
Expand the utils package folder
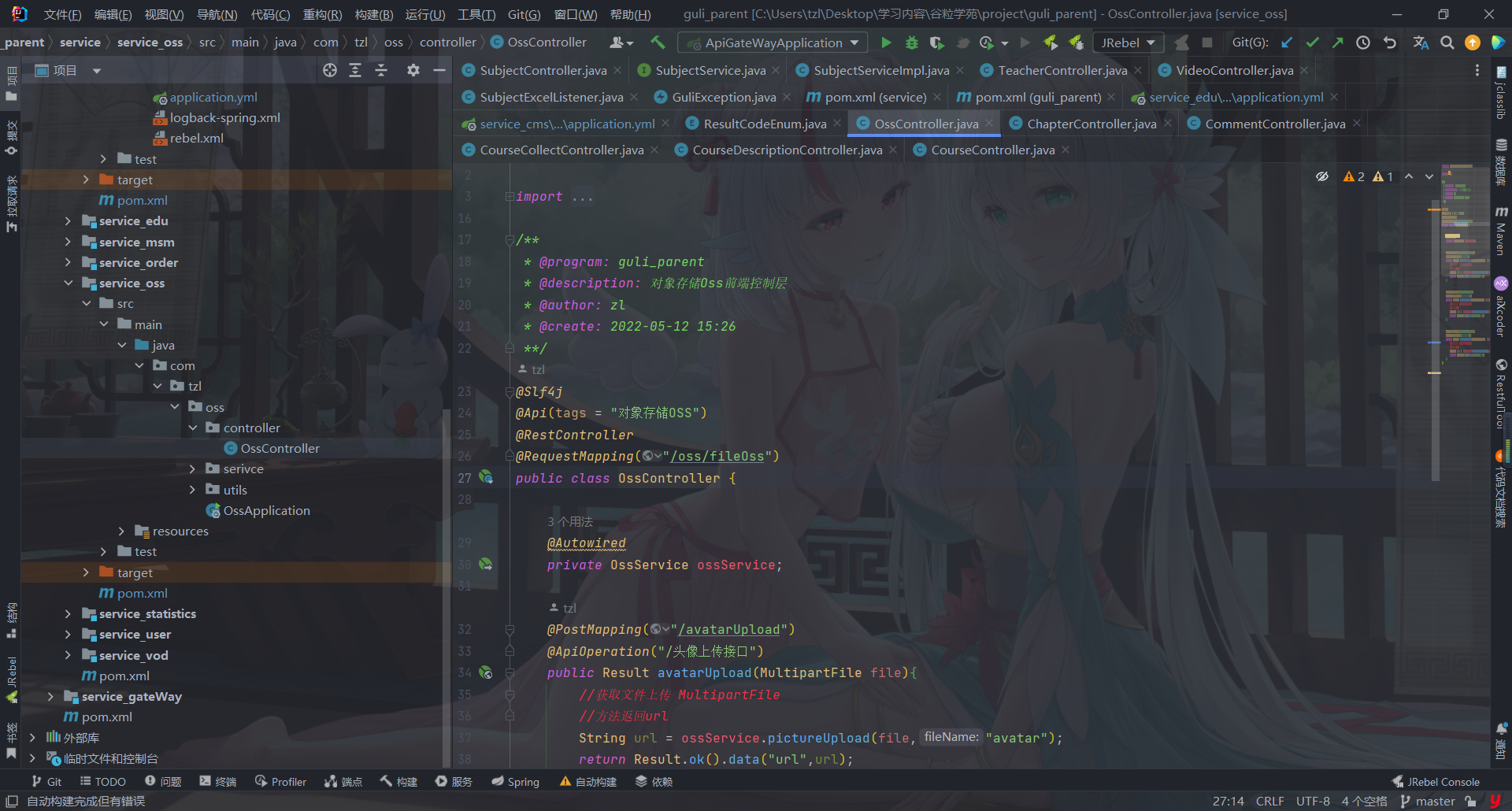point(192,490)
